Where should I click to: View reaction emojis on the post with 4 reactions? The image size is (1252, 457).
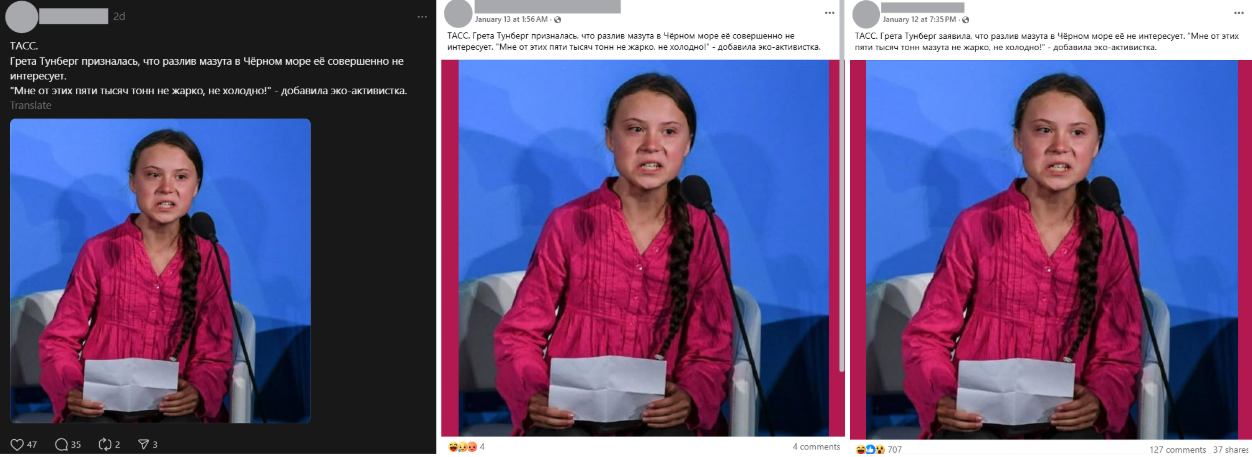[x=461, y=446]
